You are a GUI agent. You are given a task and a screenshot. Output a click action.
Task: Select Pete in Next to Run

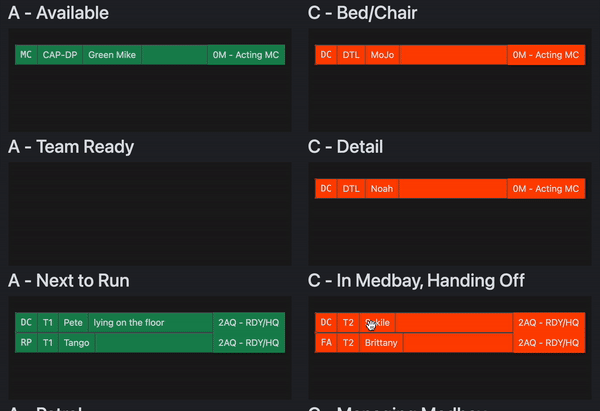pyautogui.click(x=73, y=322)
